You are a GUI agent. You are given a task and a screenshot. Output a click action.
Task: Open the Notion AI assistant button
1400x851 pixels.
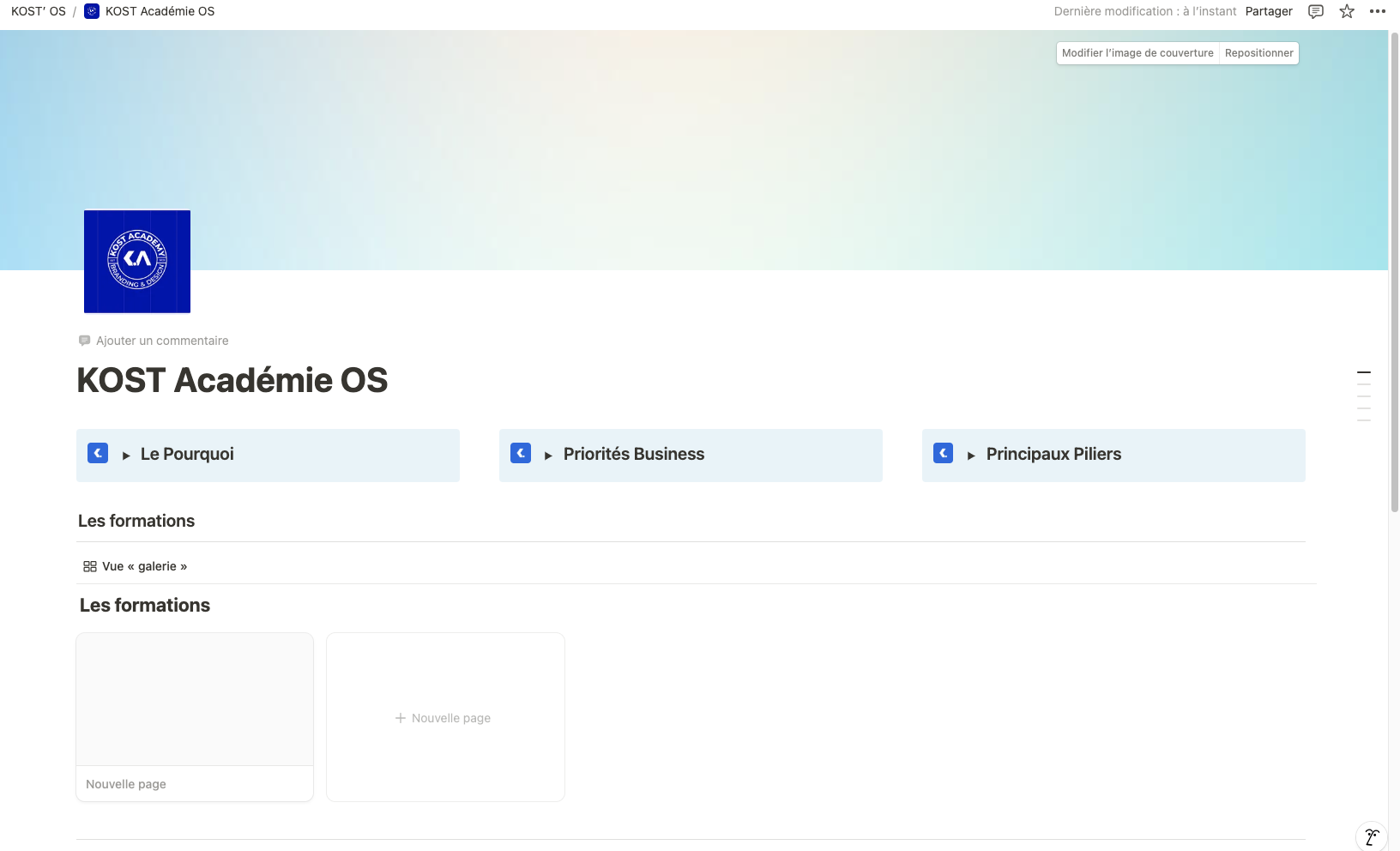point(1371,836)
